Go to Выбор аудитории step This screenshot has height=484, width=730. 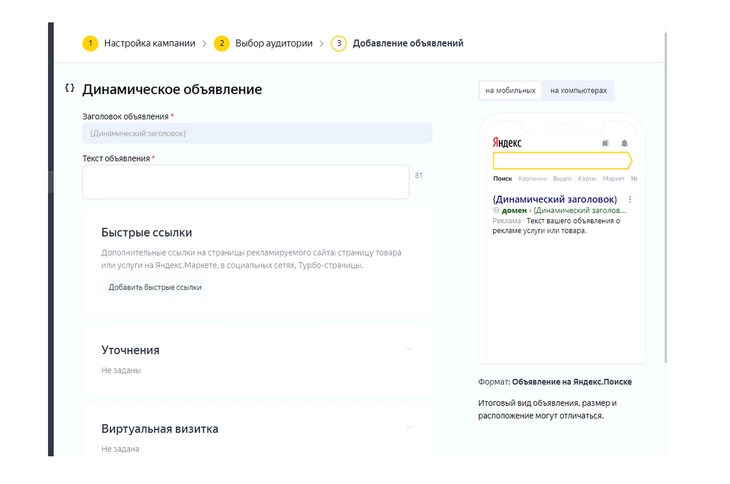[274, 43]
